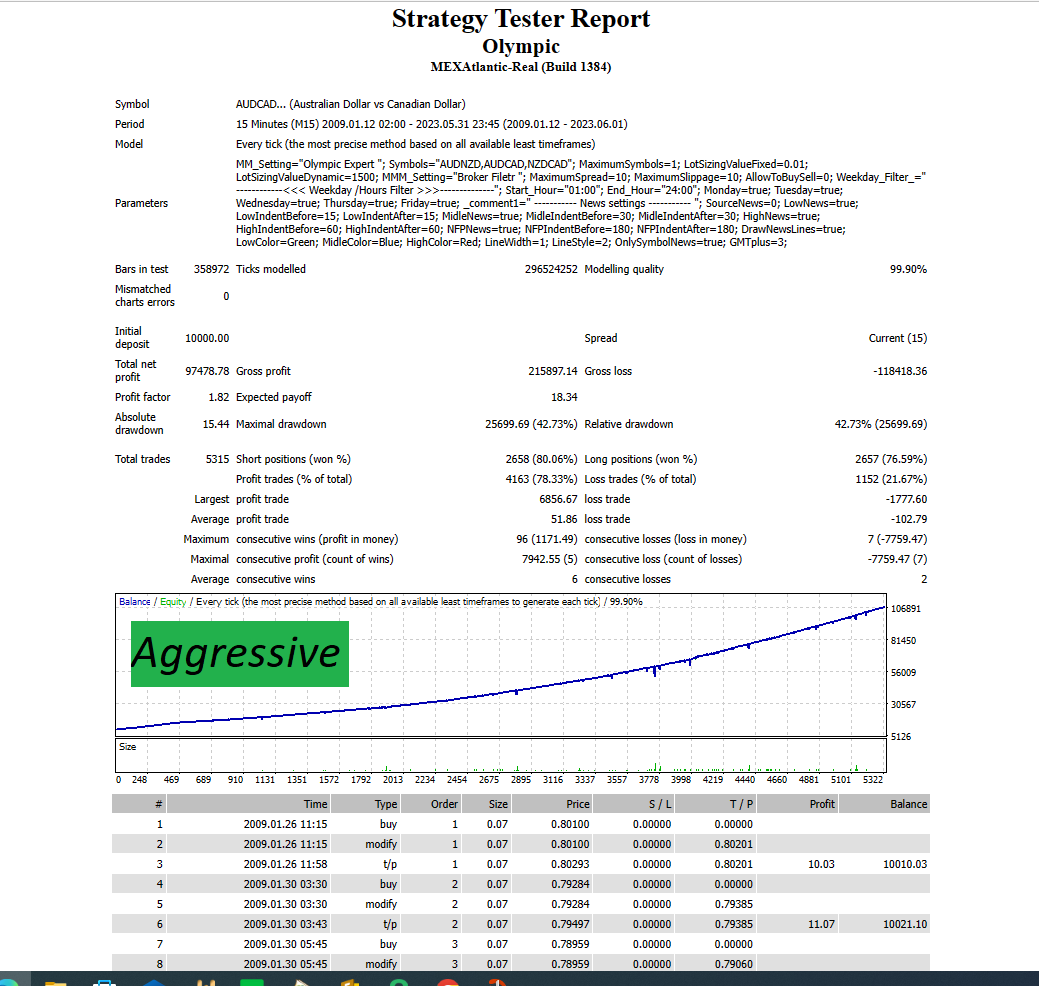Click the Largest profit trade value 6856.67
The image size is (1039, 986).
point(558,499)
